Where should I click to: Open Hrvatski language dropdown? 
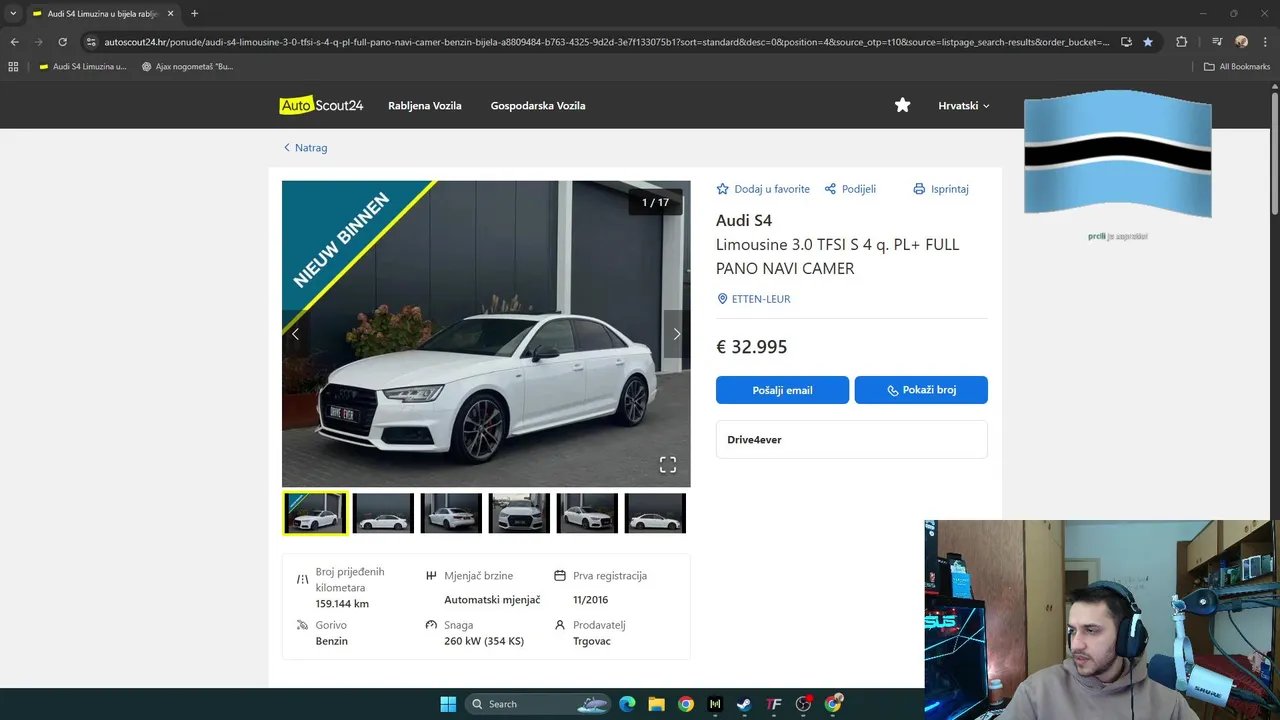pyautogui.click(x=964, y=105)
